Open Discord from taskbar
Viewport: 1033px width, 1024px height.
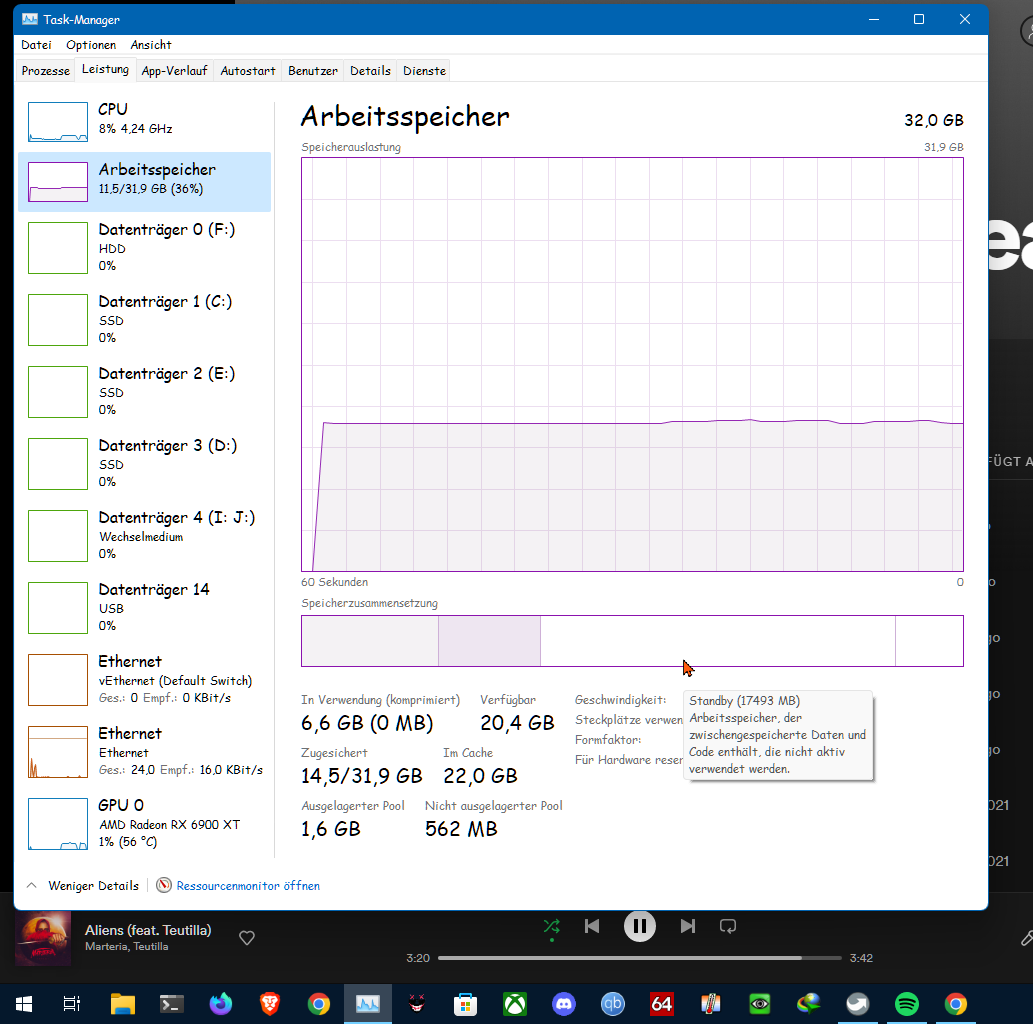pos(564,1004)
